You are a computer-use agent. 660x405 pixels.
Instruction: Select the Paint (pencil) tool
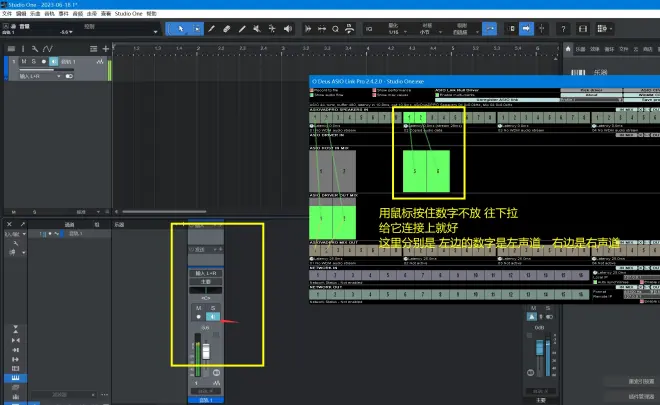242,29
